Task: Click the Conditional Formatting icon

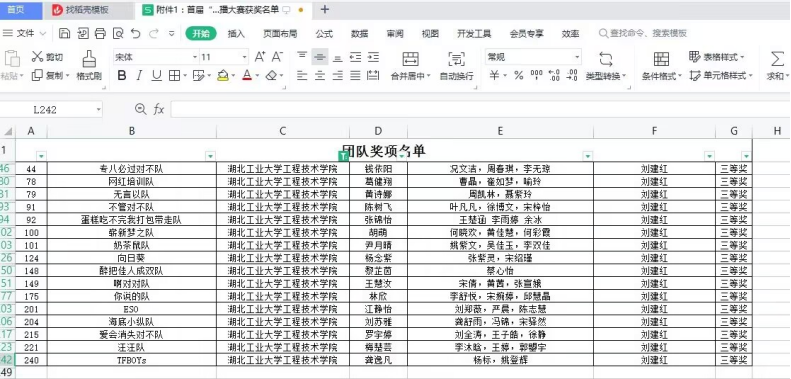Action: click(x=661, y=59)
